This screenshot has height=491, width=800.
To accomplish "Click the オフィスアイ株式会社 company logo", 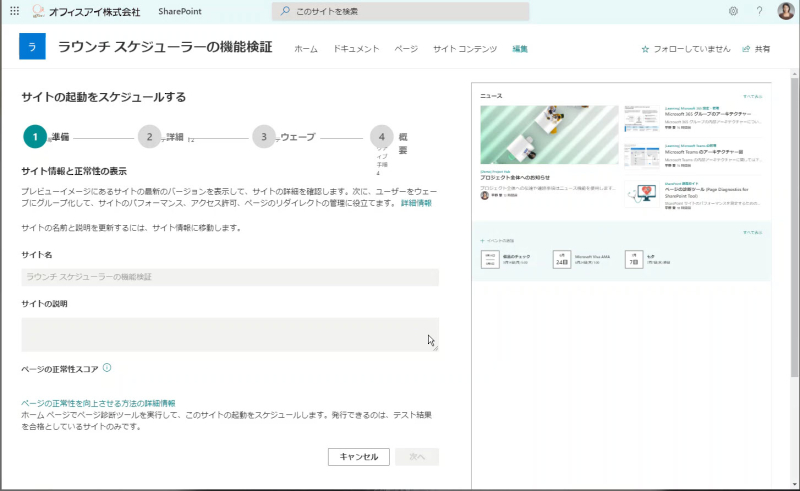I will (38, 11).
